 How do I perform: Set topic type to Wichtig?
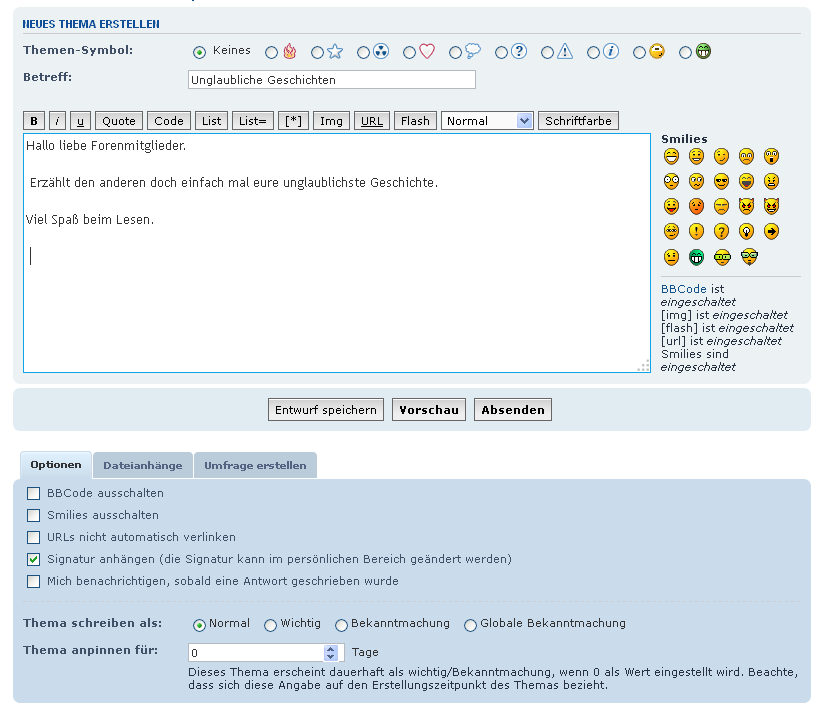(270, 625)
